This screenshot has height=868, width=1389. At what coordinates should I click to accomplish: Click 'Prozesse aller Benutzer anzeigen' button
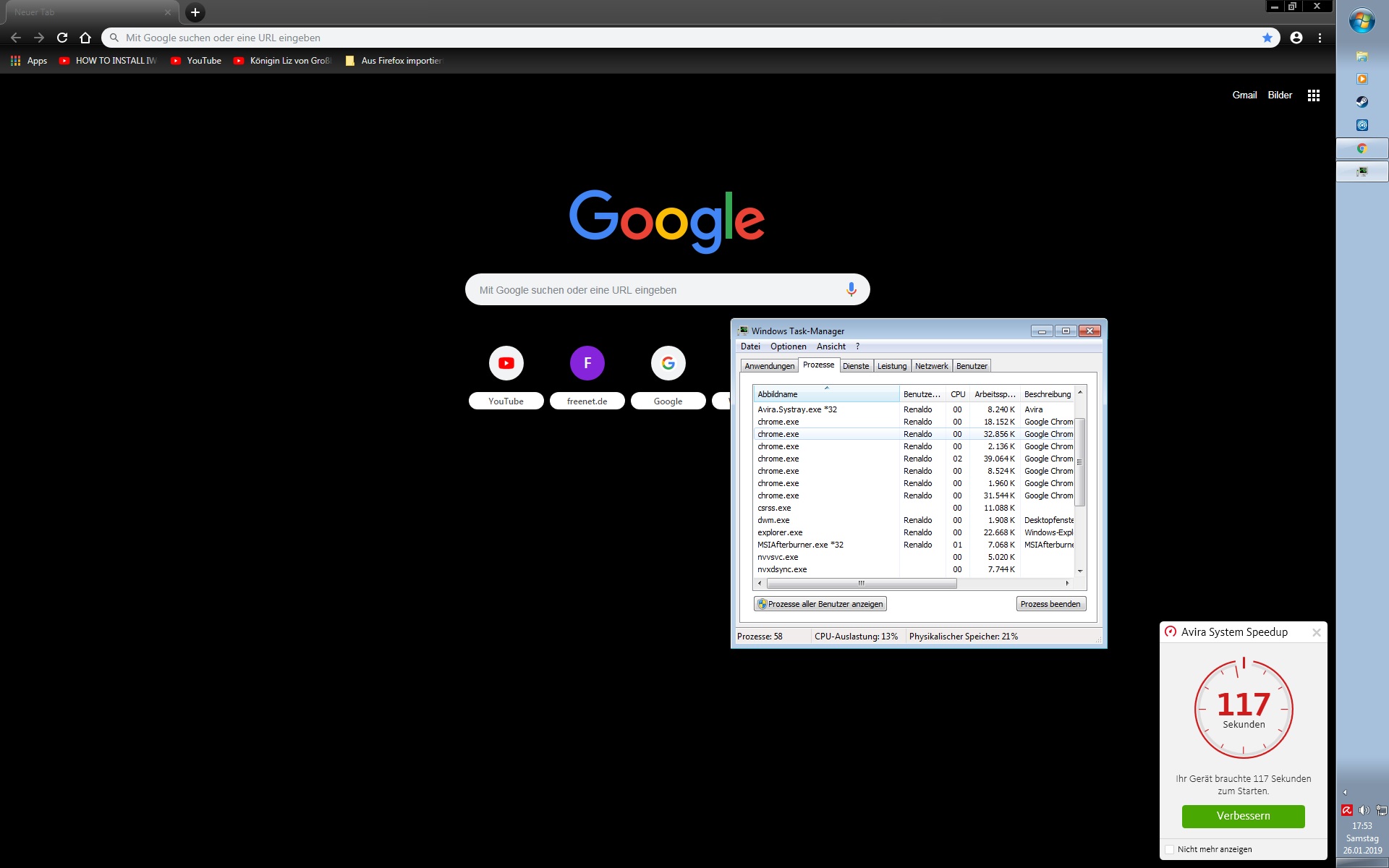[820, 604]
